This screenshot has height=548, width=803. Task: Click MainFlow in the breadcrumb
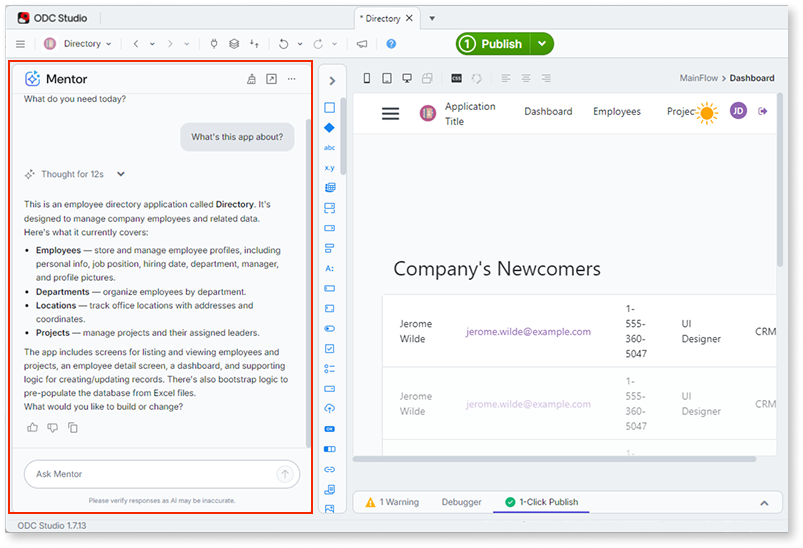699,78
